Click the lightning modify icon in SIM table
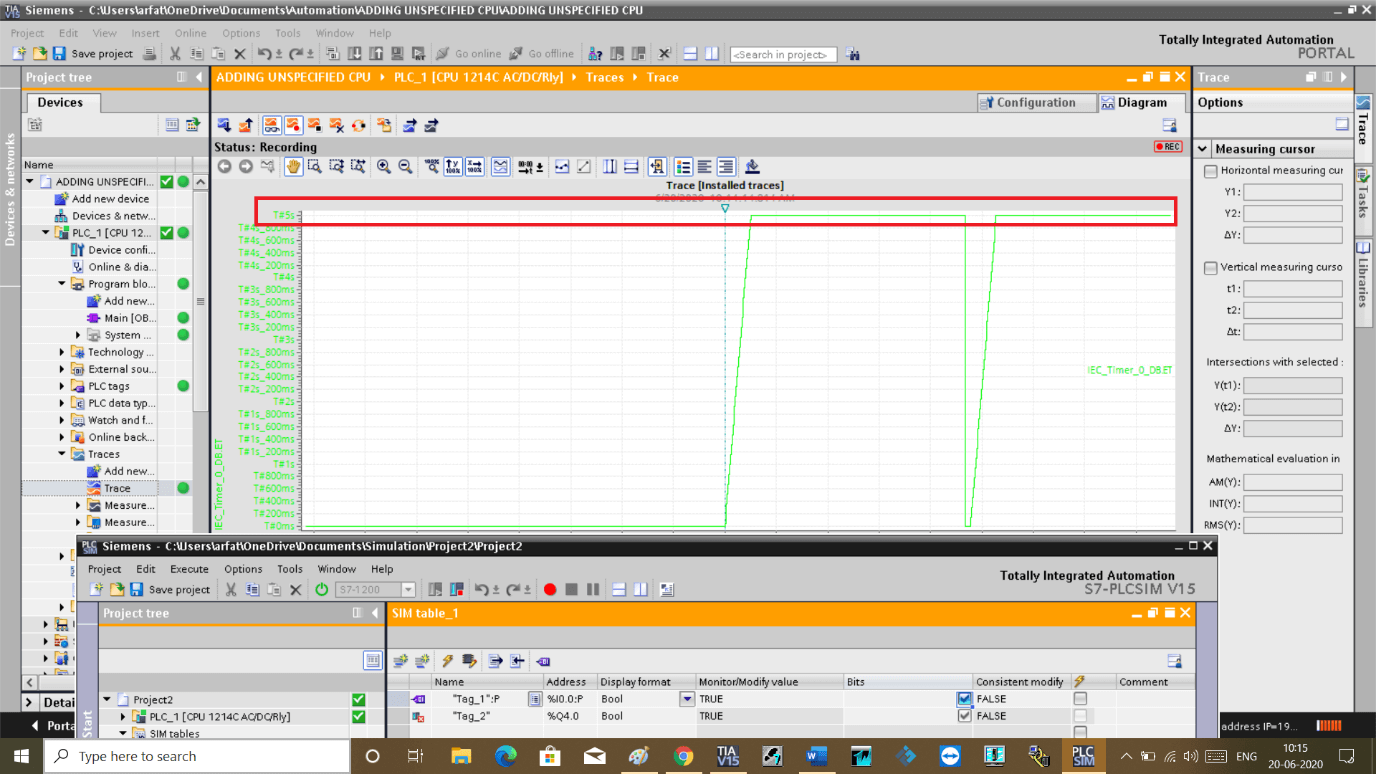 coord(447,661)
